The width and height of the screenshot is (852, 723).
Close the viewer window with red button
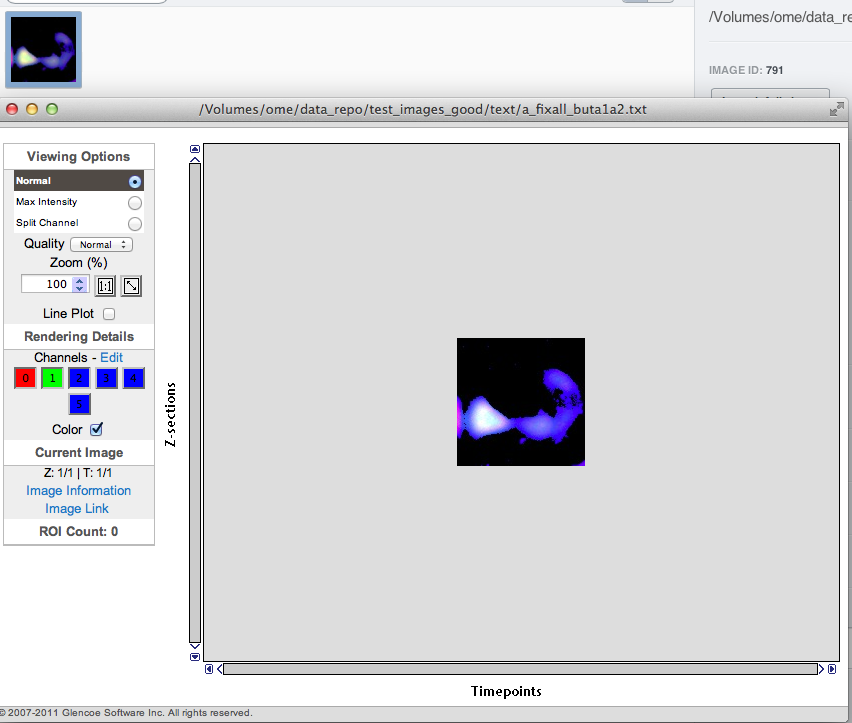click(x=12, y=109)
